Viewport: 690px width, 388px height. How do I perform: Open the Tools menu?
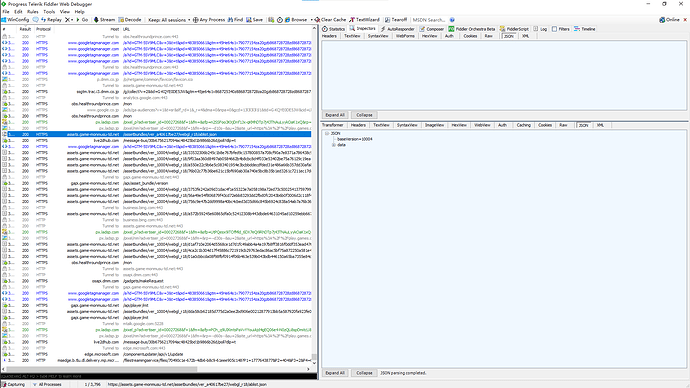49,12
